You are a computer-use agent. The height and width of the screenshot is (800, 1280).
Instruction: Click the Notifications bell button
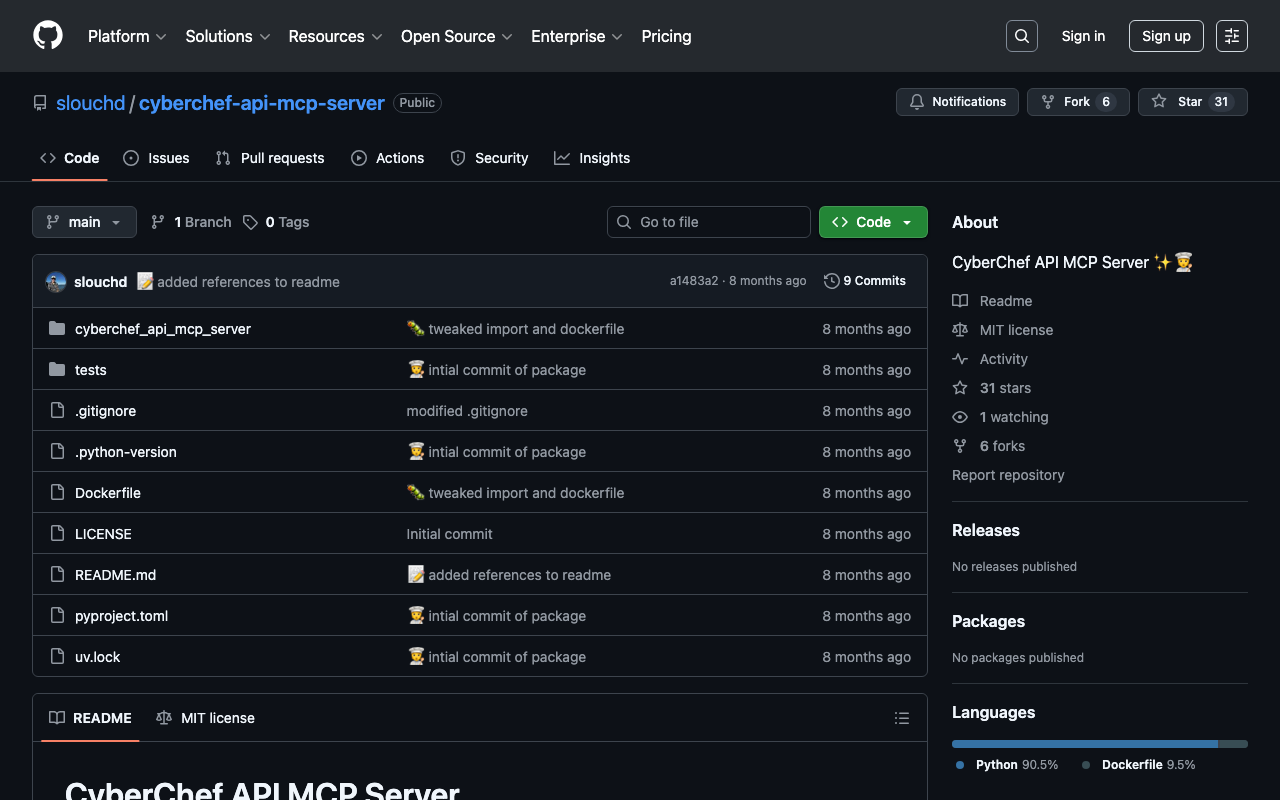coord(957,102)
